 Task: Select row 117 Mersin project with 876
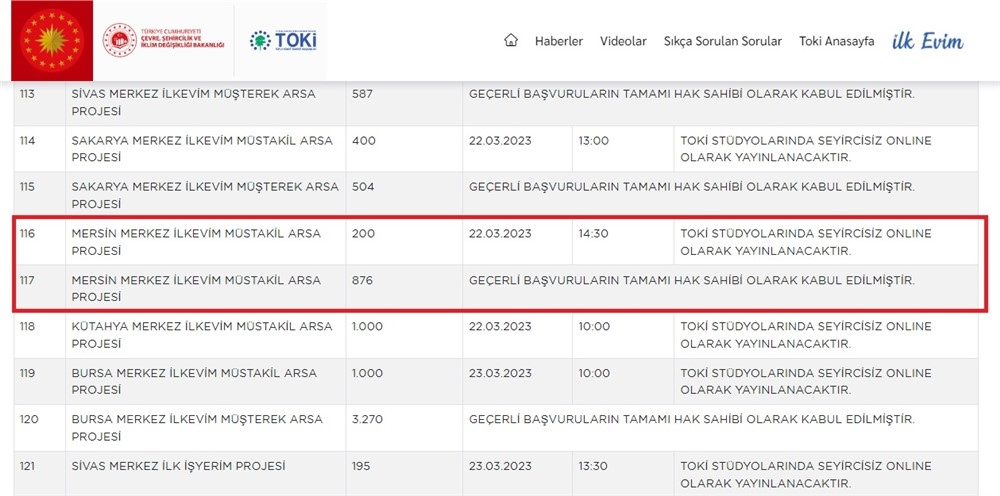196,288
